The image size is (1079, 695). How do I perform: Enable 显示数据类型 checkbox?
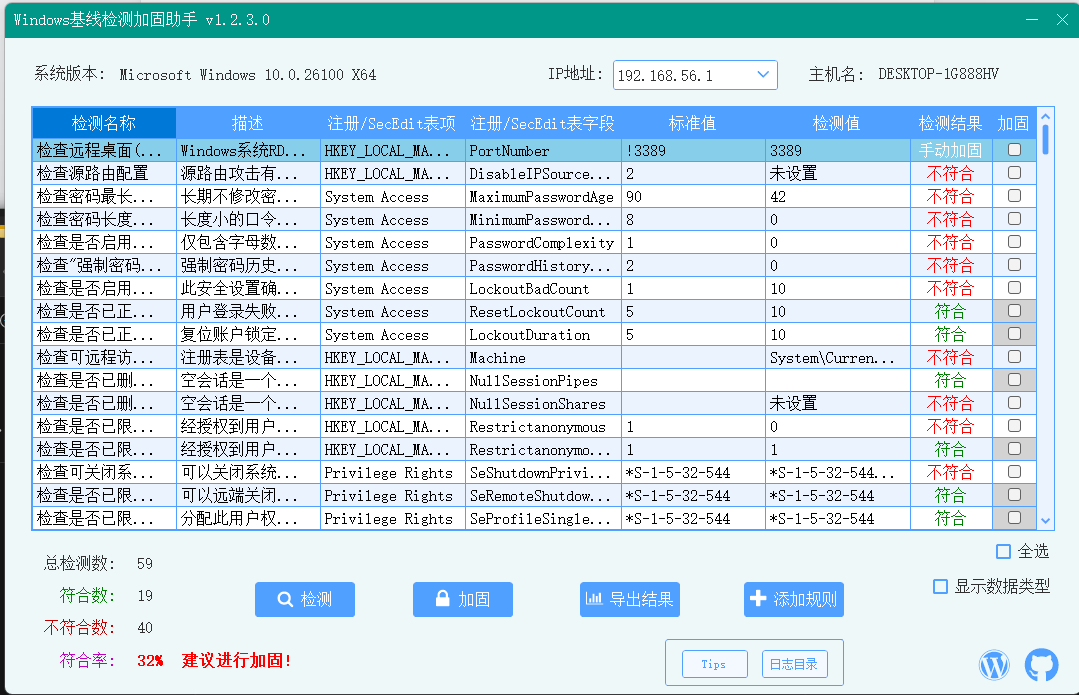click(x=940, y=586)
